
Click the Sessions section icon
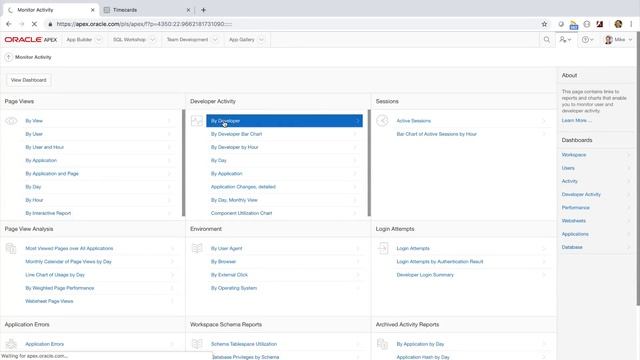click(382, 120)
